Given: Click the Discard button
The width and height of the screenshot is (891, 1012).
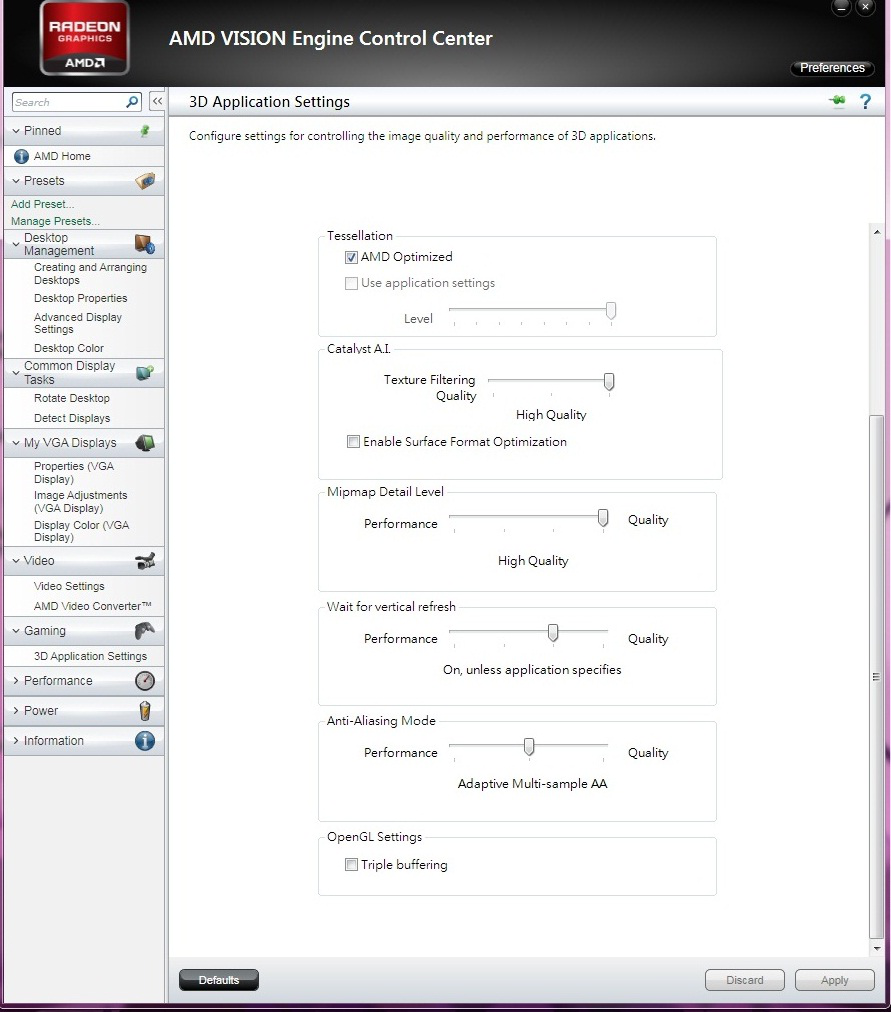Looking at the screenshot, I should coord(745,980).
